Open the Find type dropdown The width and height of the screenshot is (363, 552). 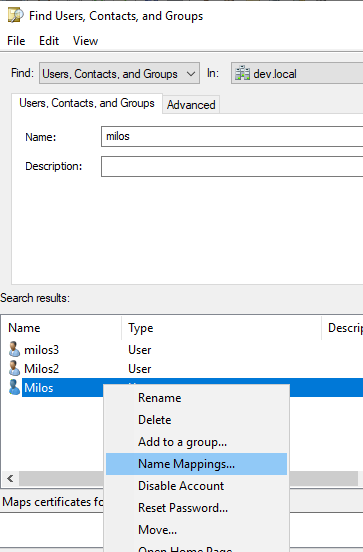click(119, 73)
